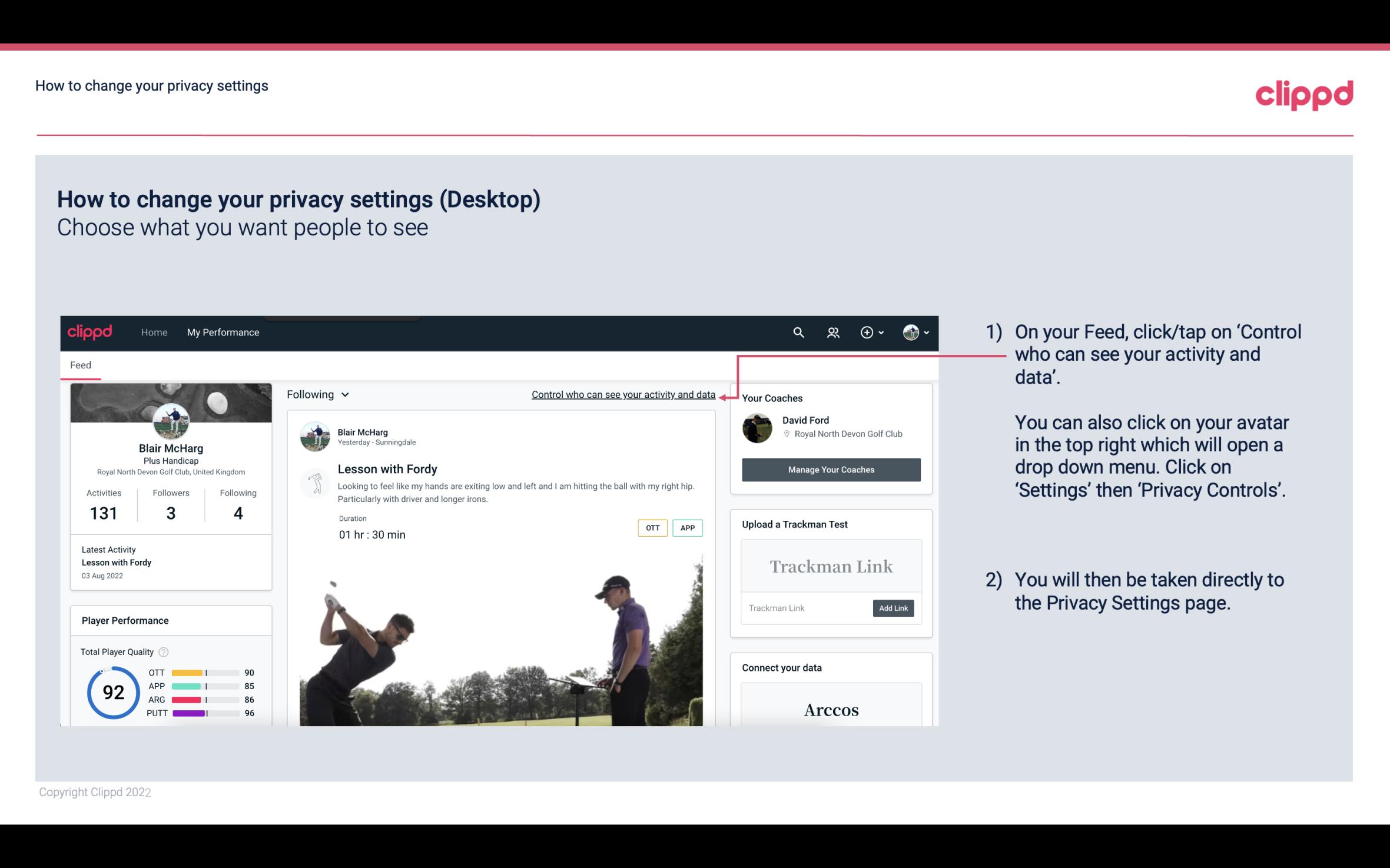Click the Trackman Link input field
This screenshot has width=1390, height=868.
tap(805, 607)
